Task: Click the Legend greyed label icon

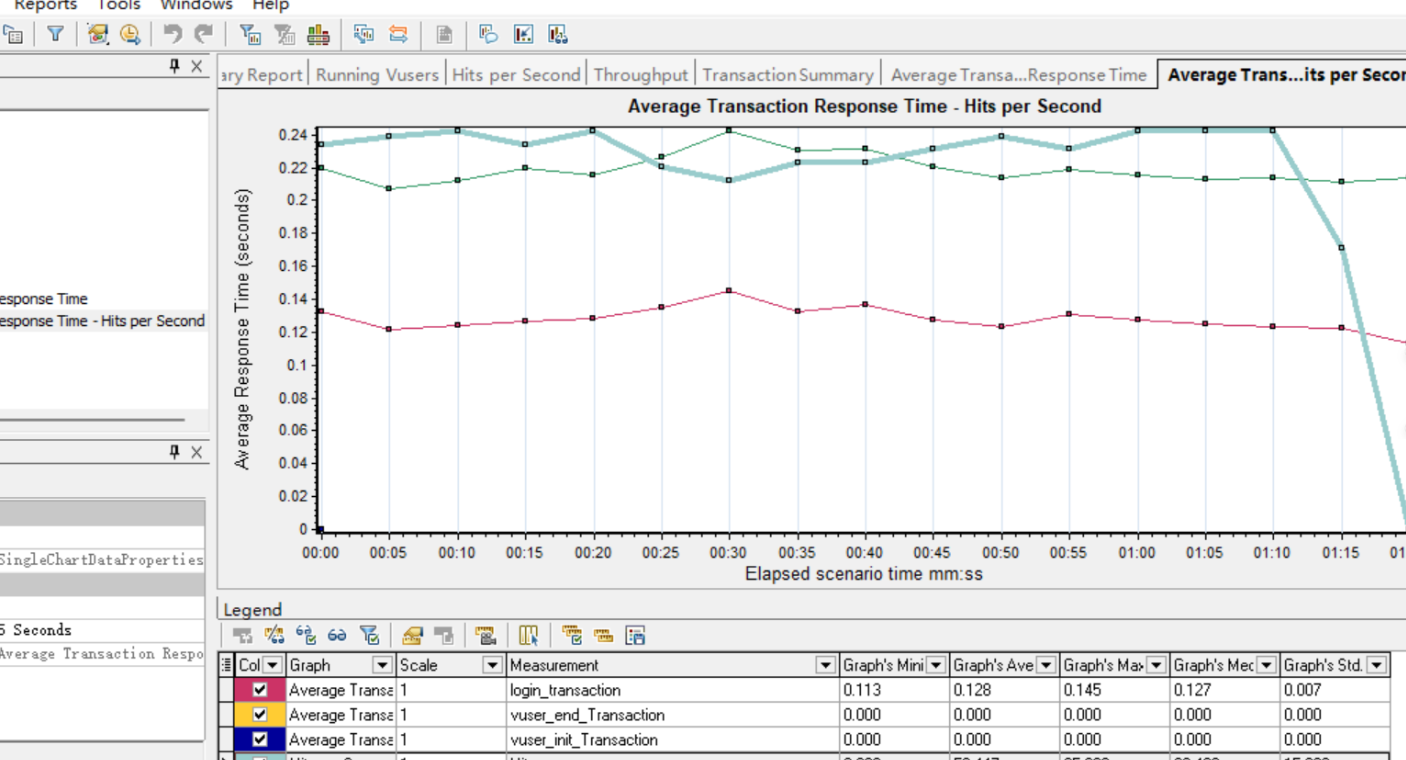Action: point(443,635)
